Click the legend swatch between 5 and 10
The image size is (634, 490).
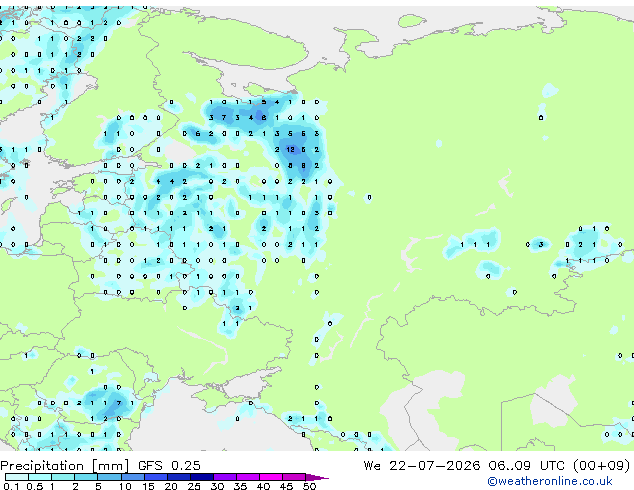[x=109, y=477]
